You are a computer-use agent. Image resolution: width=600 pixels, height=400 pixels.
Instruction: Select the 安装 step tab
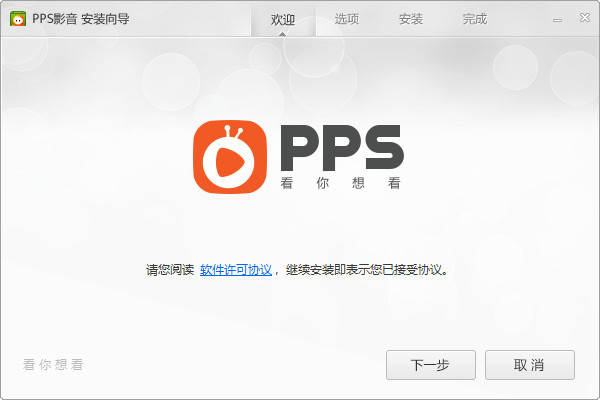pos(411,19)
